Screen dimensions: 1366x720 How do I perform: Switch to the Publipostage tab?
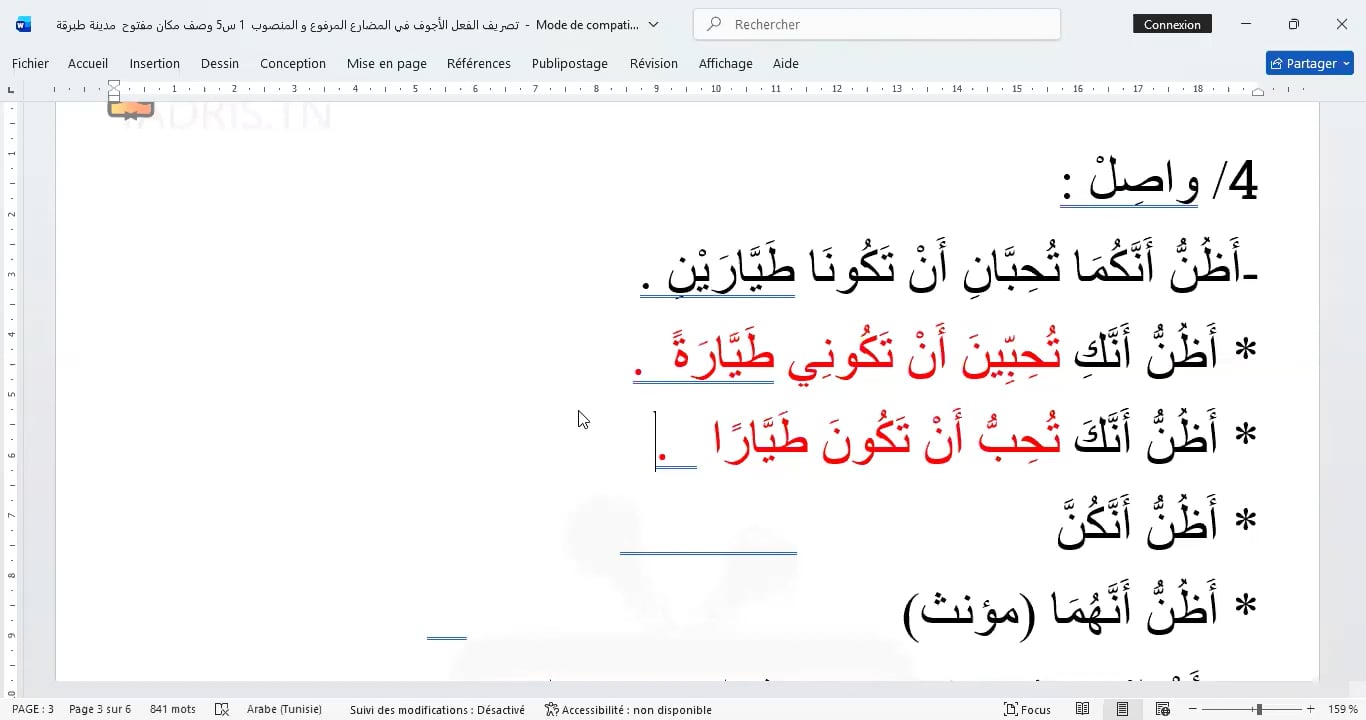(x=570, y=63)
